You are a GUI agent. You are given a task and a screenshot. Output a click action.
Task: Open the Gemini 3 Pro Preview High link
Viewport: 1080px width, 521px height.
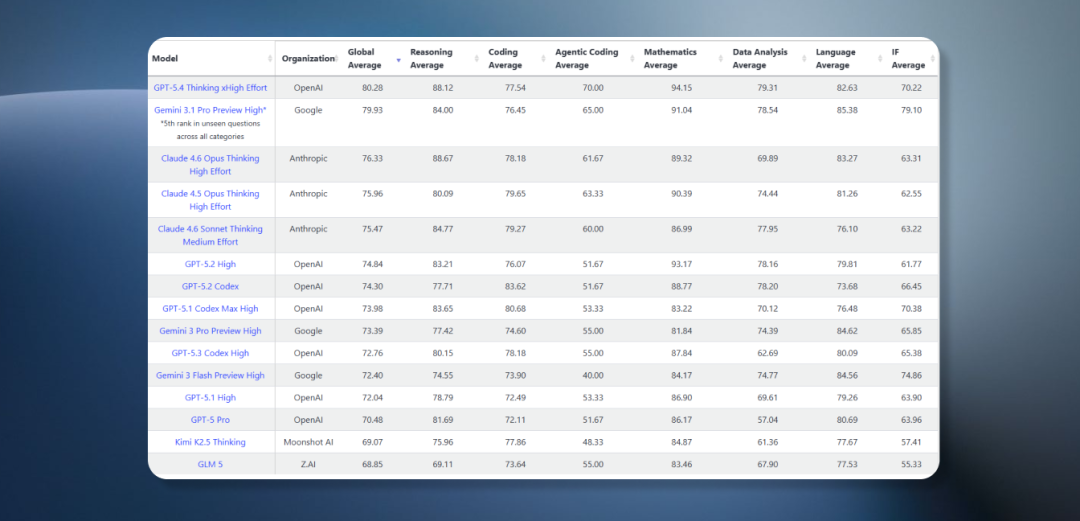tap(210, 331)
